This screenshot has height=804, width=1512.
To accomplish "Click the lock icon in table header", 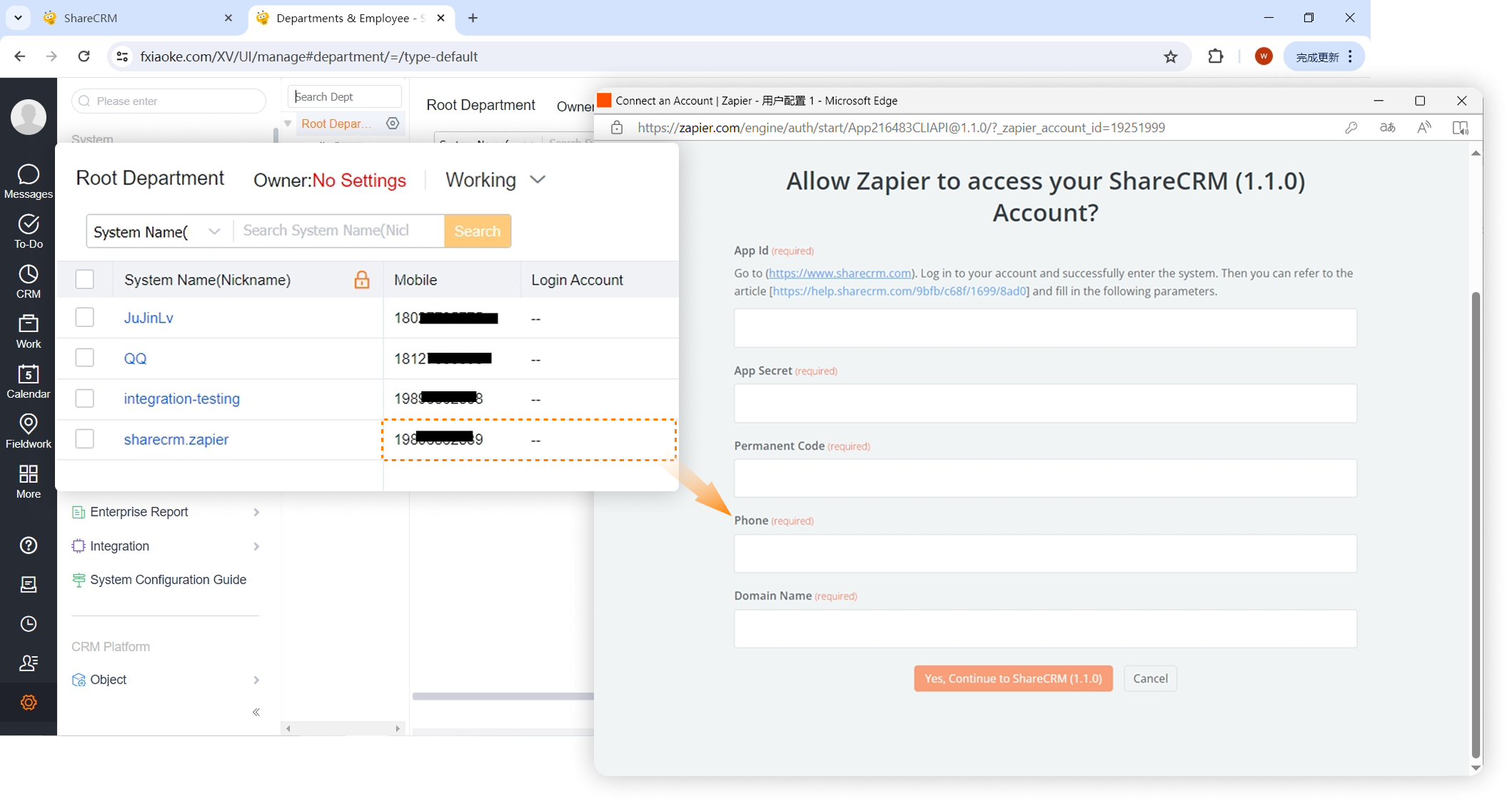I will (362, 280).
